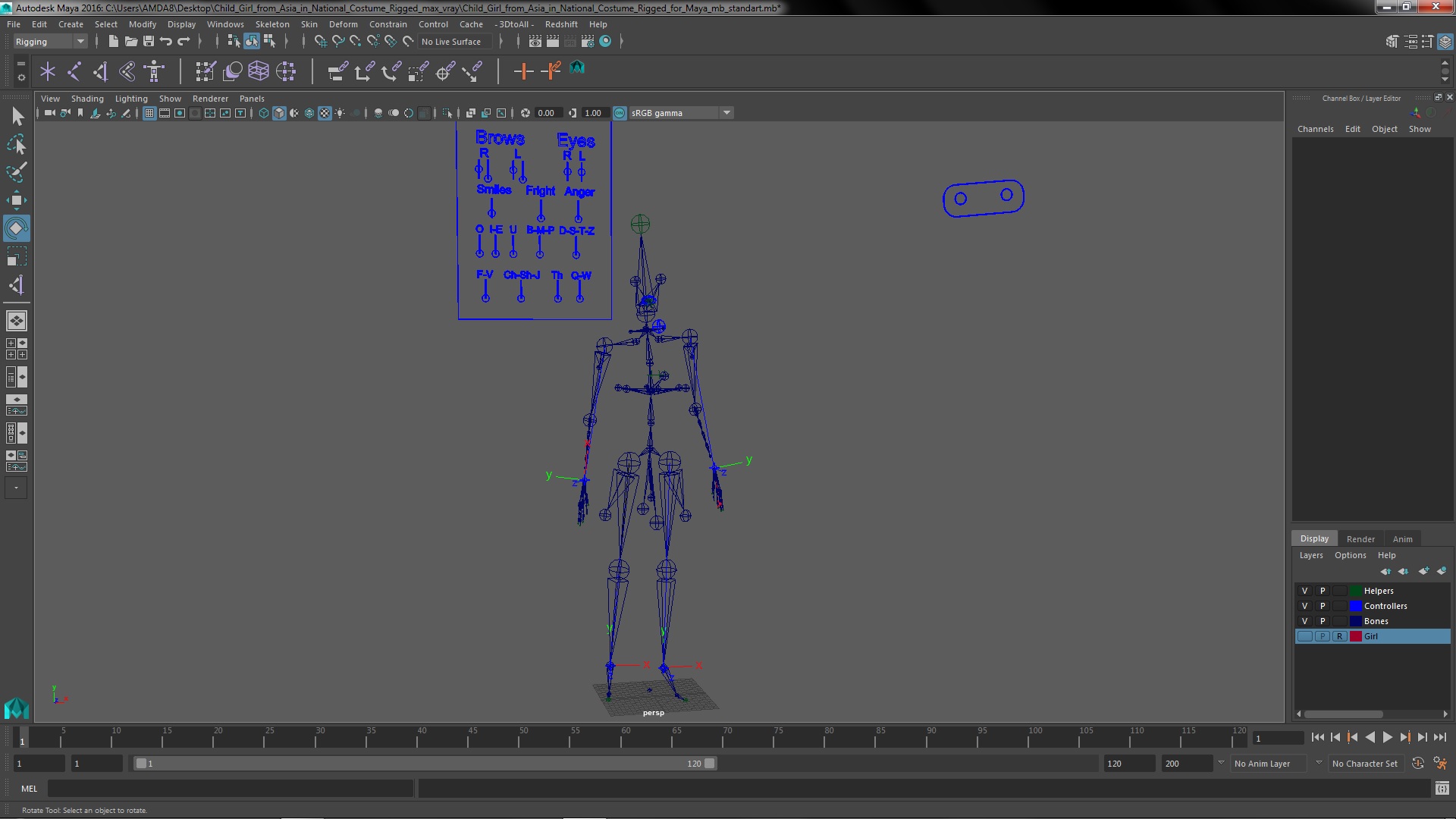Click the Save Scene icon

(149, 42)
